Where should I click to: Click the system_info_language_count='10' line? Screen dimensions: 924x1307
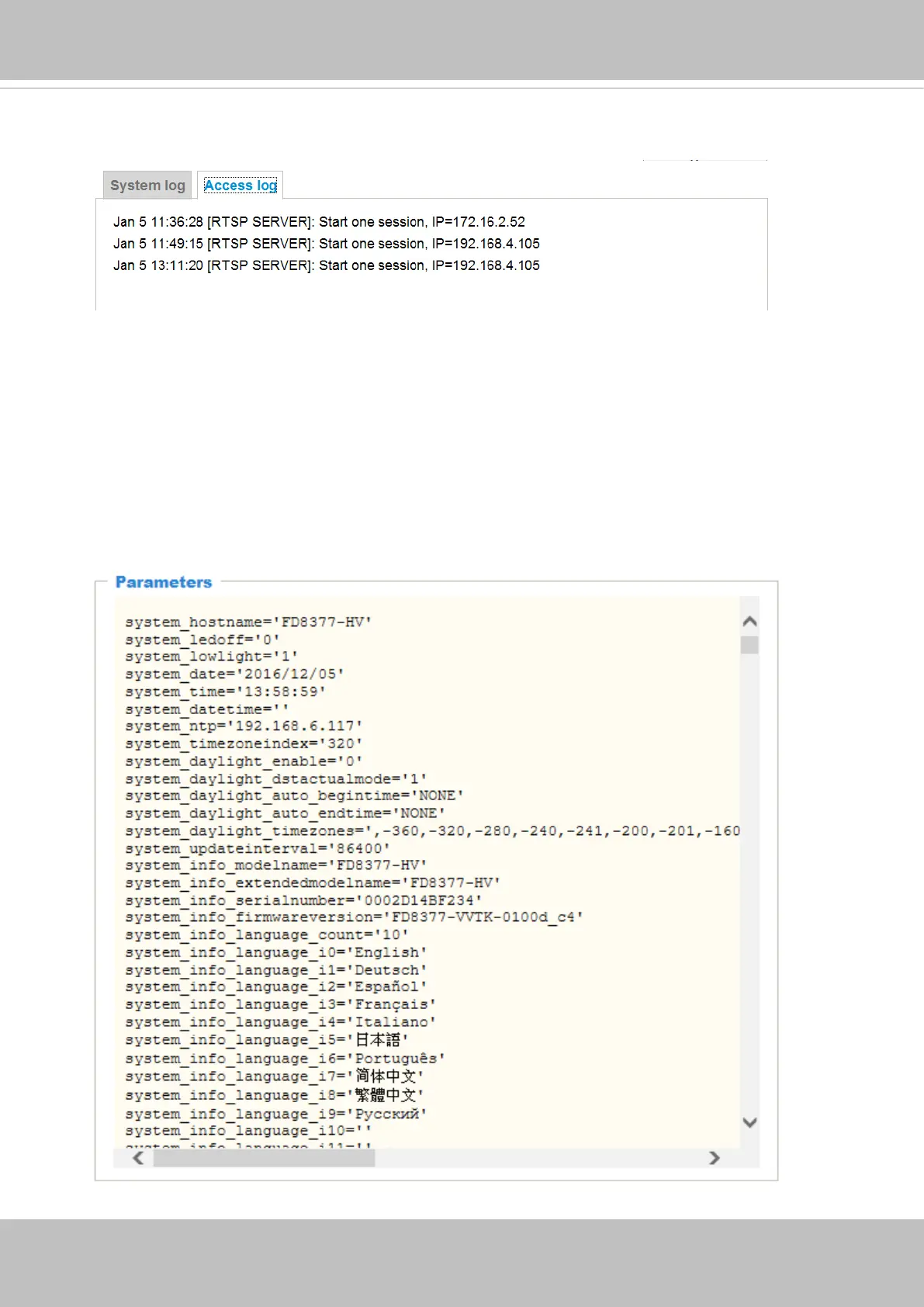coord(267,935)
